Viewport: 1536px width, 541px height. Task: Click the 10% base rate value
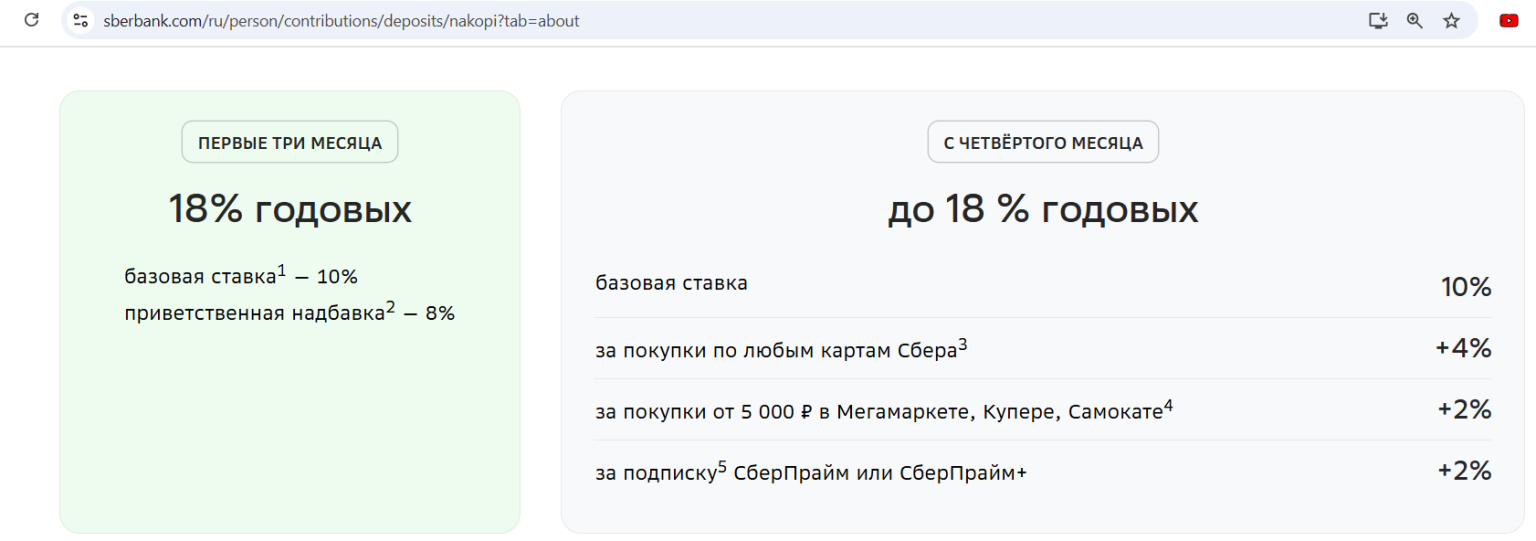click(x=1466, y=287)
